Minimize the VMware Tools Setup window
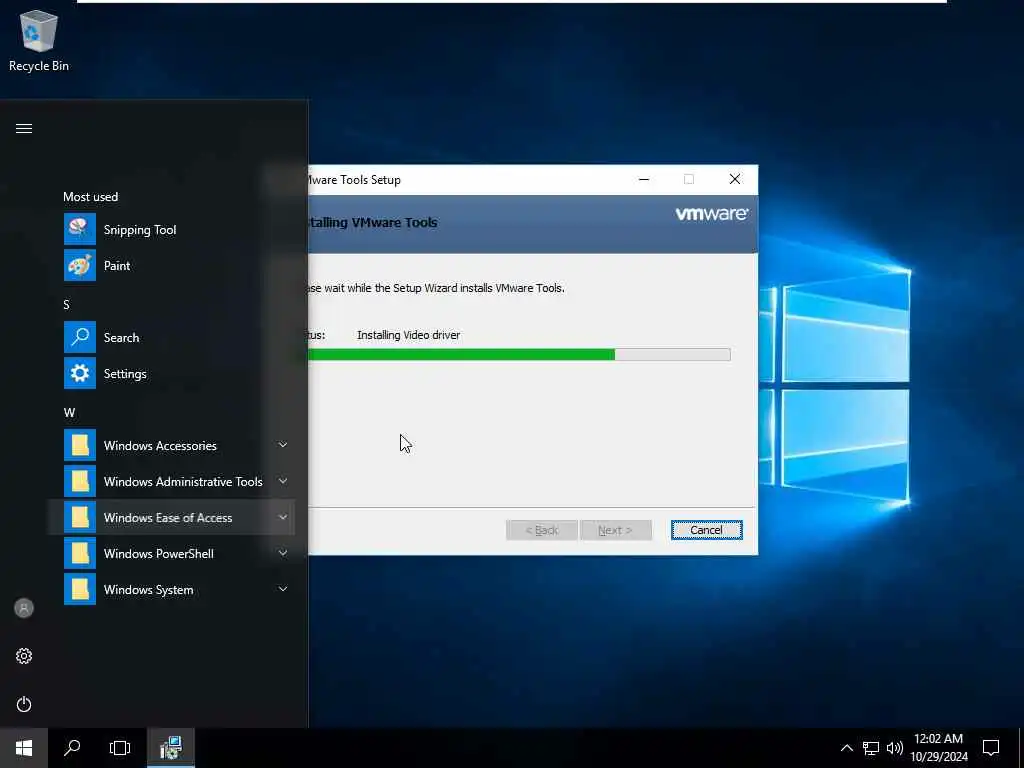 click(x=644, y=180)
